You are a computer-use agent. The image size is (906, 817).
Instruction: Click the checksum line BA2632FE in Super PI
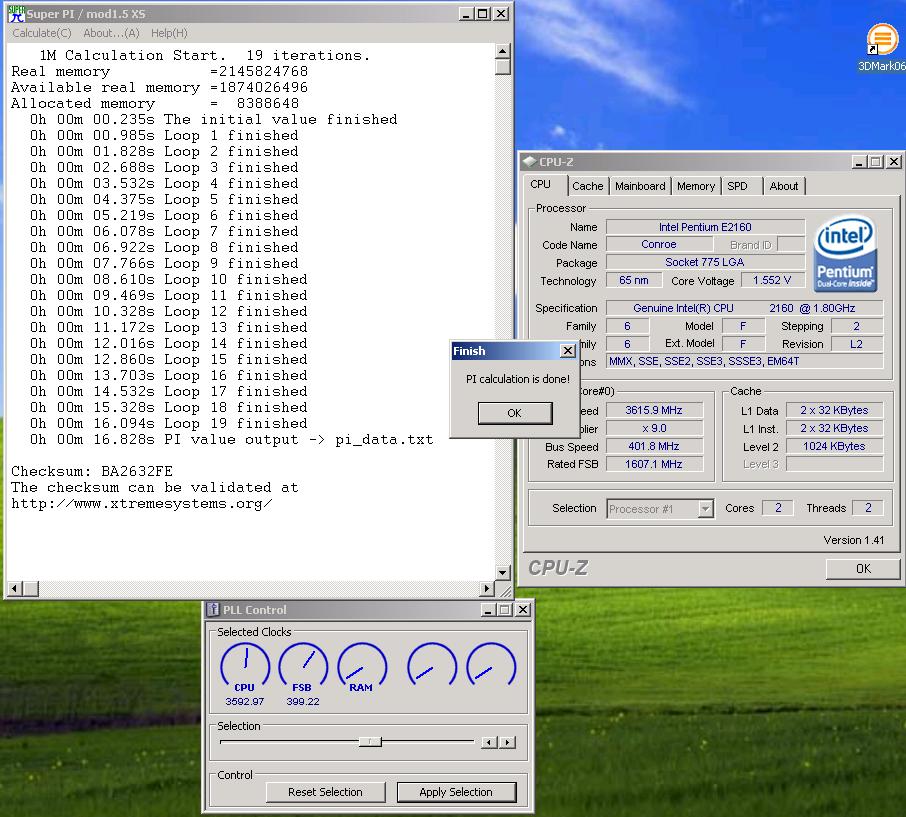pos(92,471)
